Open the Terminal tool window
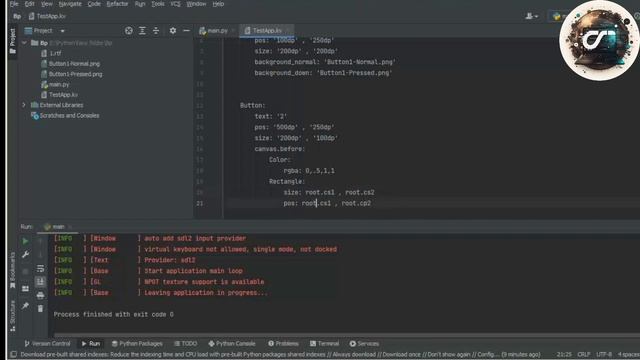 point(324,344)
